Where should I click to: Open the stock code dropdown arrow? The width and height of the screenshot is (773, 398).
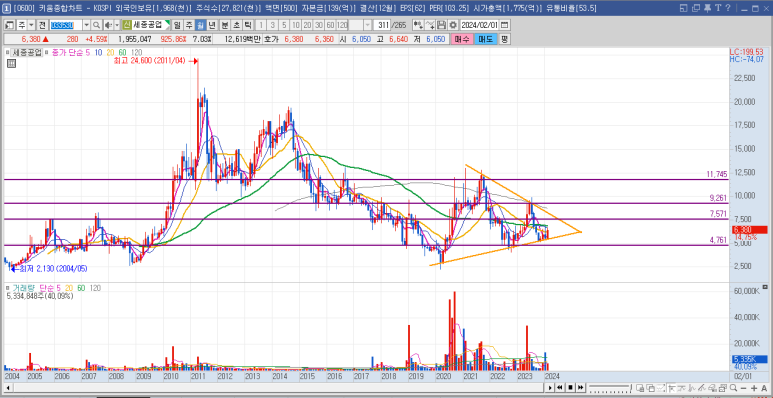click(87, 25)
